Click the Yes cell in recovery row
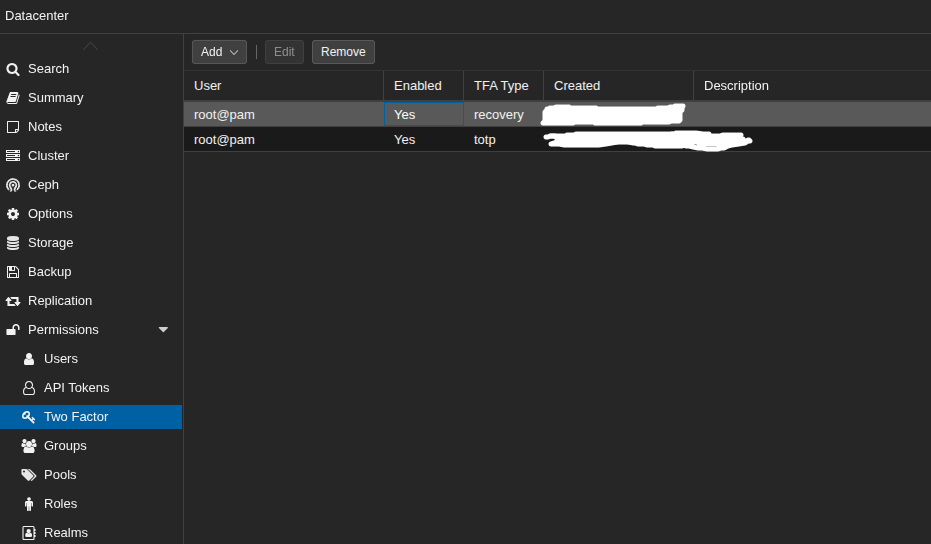Screen dimensions: 931x544 (423, 114)
